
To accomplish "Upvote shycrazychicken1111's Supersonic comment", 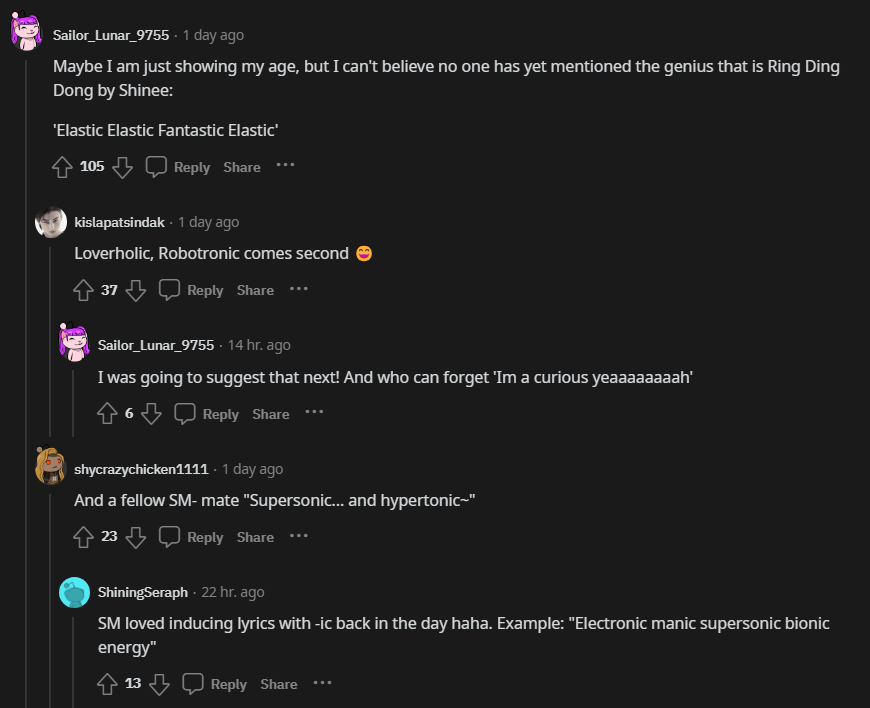I will tap(84, 537).
